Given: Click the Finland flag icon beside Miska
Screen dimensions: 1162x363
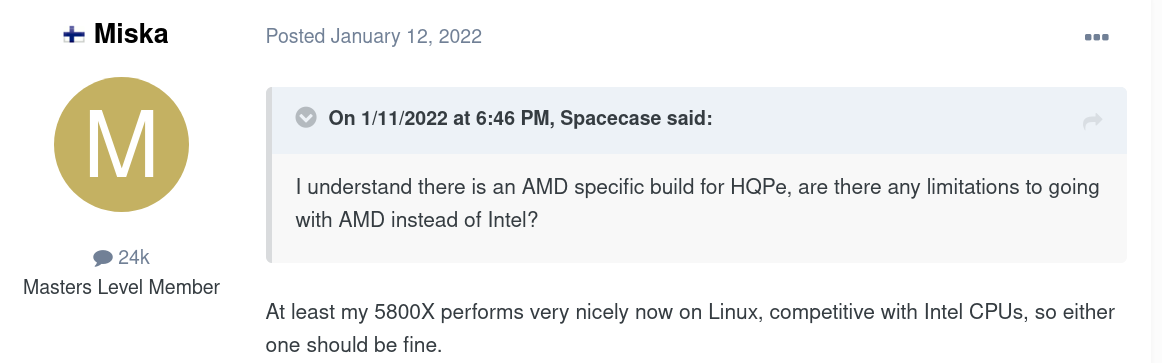Looking at the screenshot, I should click(74, 35).
